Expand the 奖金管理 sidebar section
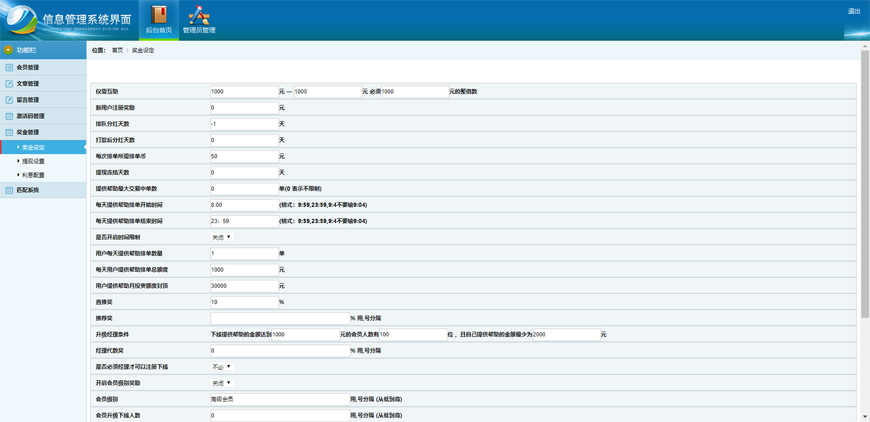Viewport: 870px width, 422px height. [x=28, y=132]
